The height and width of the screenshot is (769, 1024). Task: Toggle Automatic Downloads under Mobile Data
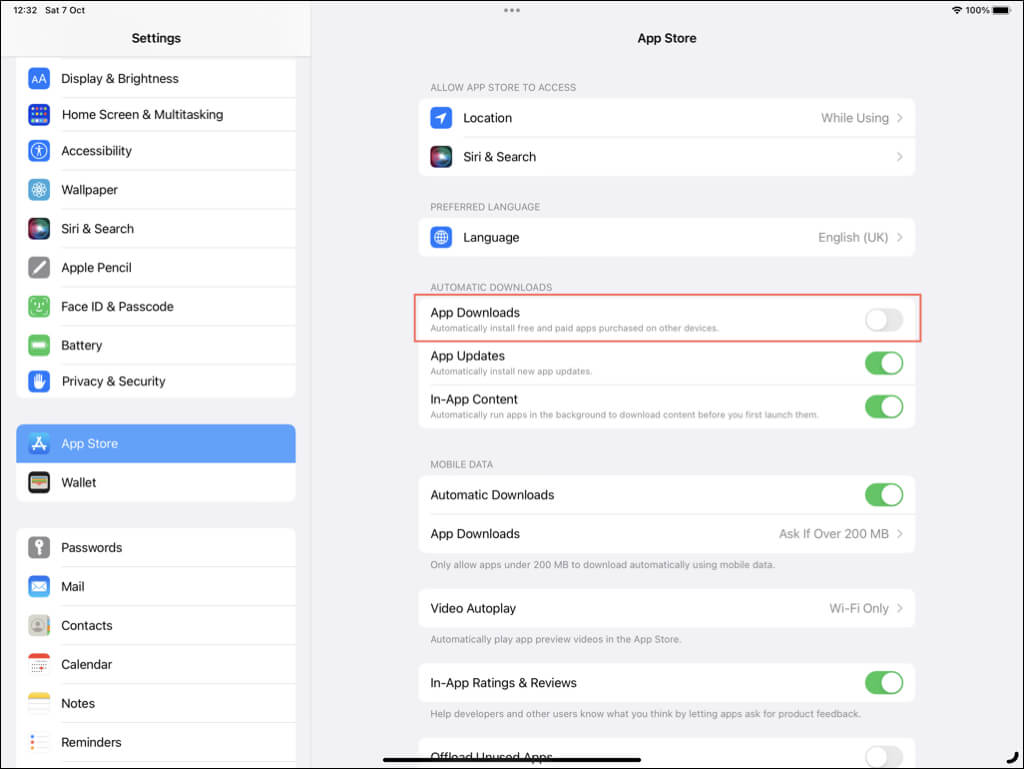[x=884, y=495]
